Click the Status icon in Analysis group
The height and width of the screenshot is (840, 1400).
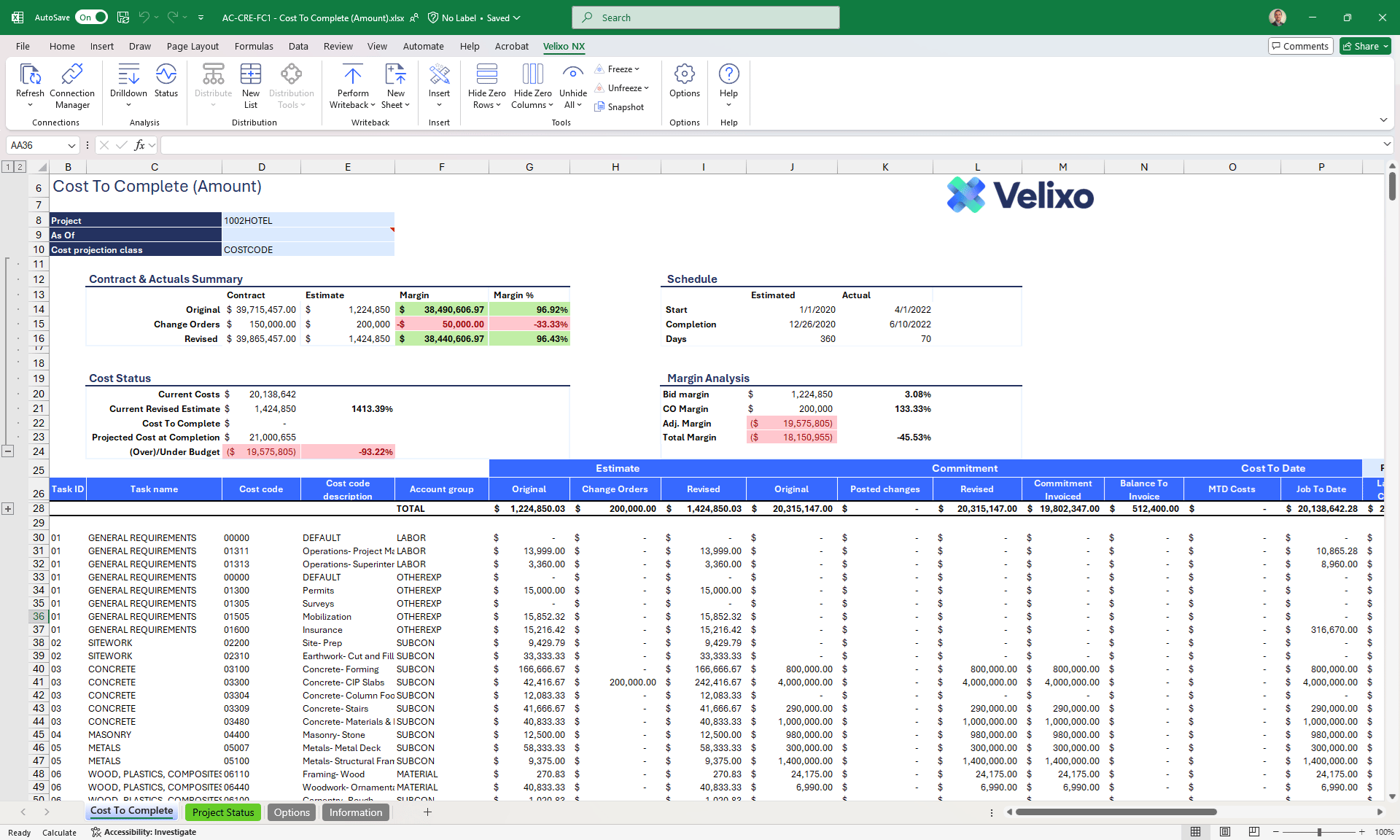coord(166,80)
